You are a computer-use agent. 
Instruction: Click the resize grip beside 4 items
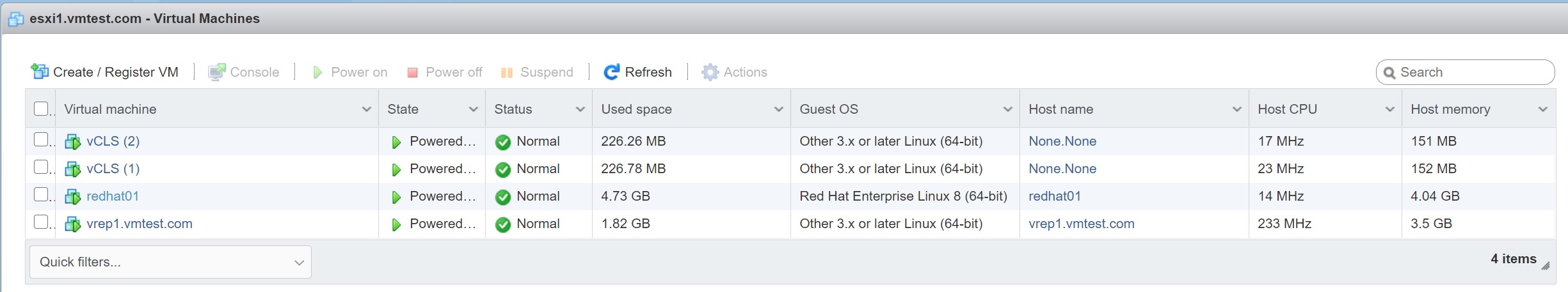tap(1546, 266)
